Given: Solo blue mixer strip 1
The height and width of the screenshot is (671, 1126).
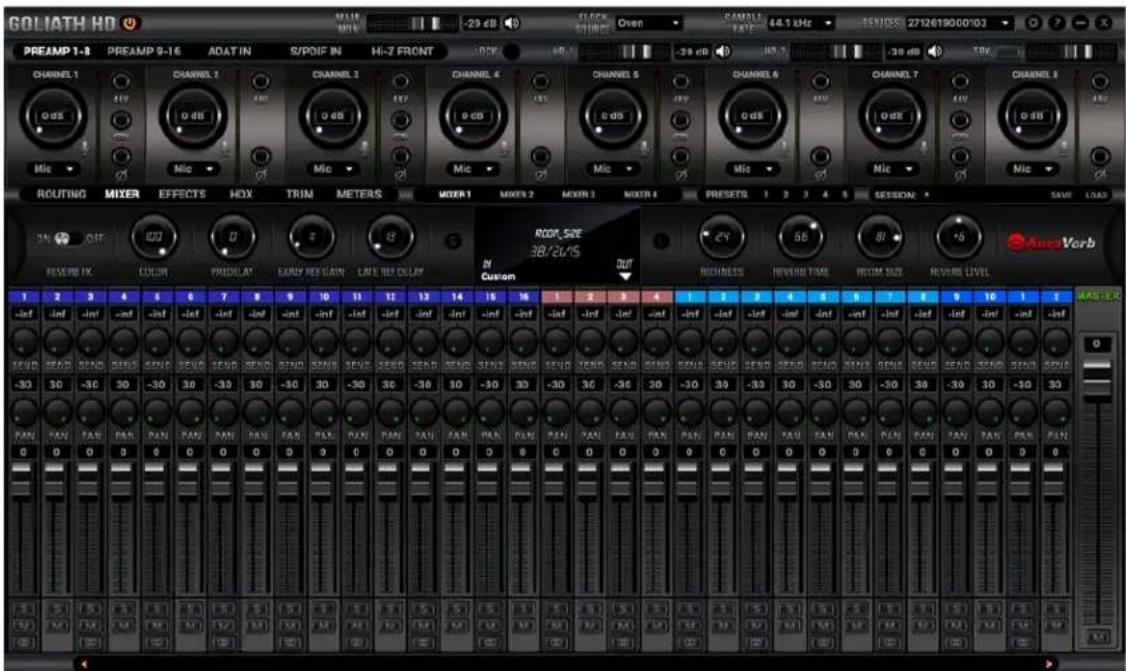Looking at the screenshot, I should 24,609.
